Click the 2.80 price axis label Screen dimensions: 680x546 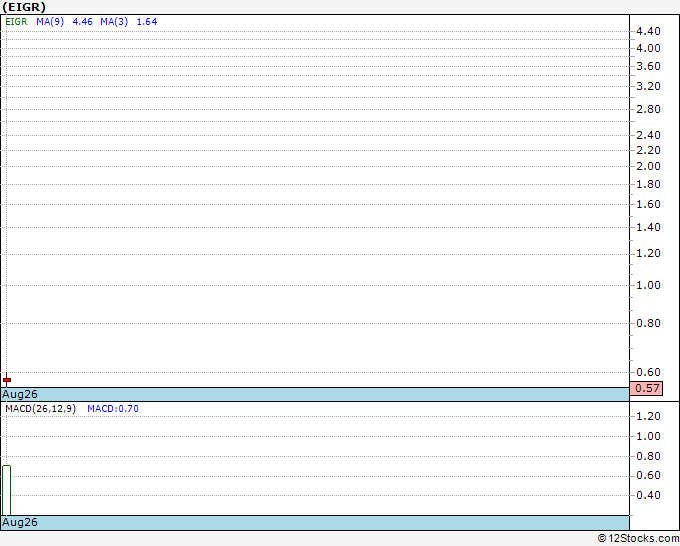coord(648,109)
